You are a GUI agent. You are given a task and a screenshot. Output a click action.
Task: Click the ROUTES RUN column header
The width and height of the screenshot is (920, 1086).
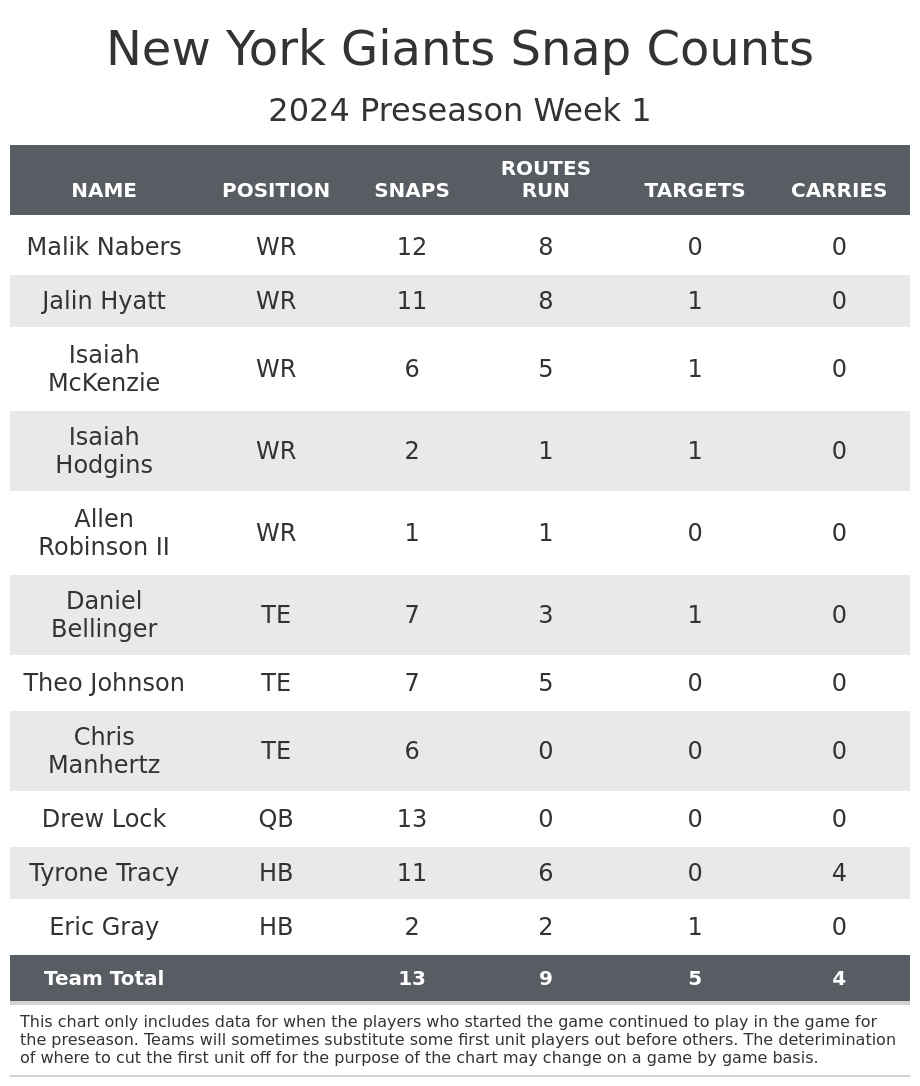pos(545,180)
